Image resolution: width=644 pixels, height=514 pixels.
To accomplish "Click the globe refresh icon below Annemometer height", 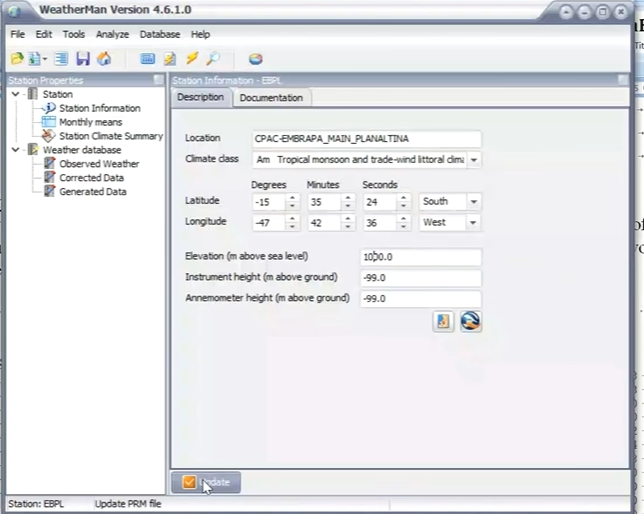I will pos(470,321).
